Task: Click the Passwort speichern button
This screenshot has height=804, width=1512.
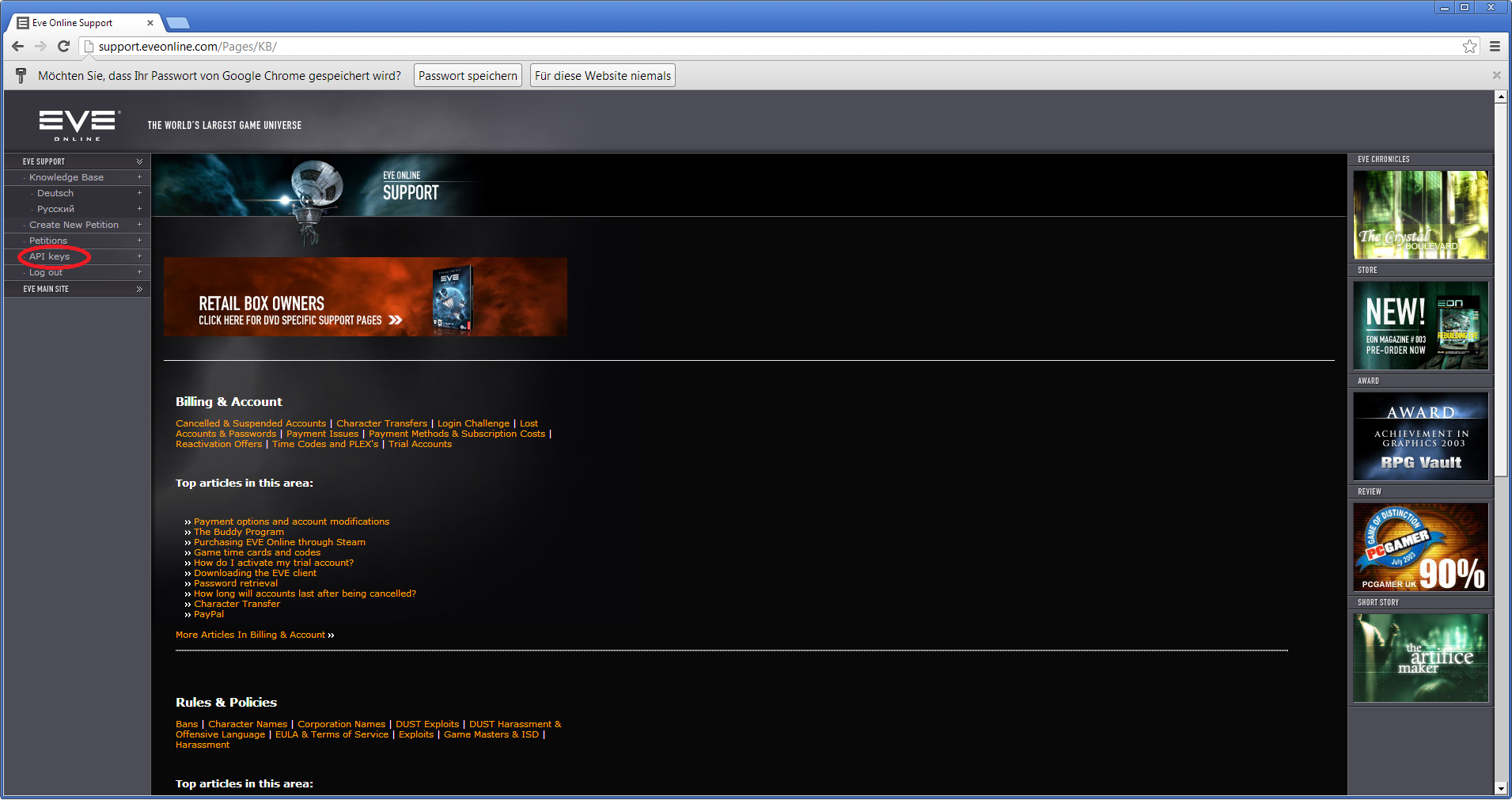Action: coord(468,76)
